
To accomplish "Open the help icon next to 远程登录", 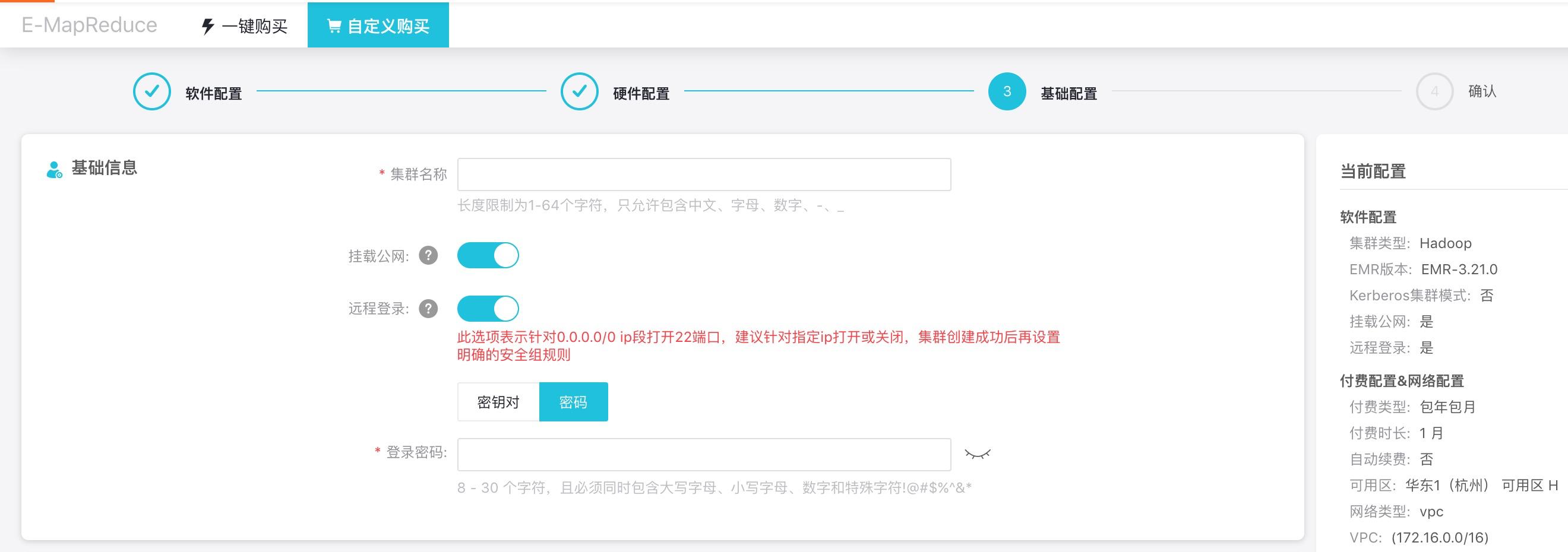I will [x=431, y=309].
